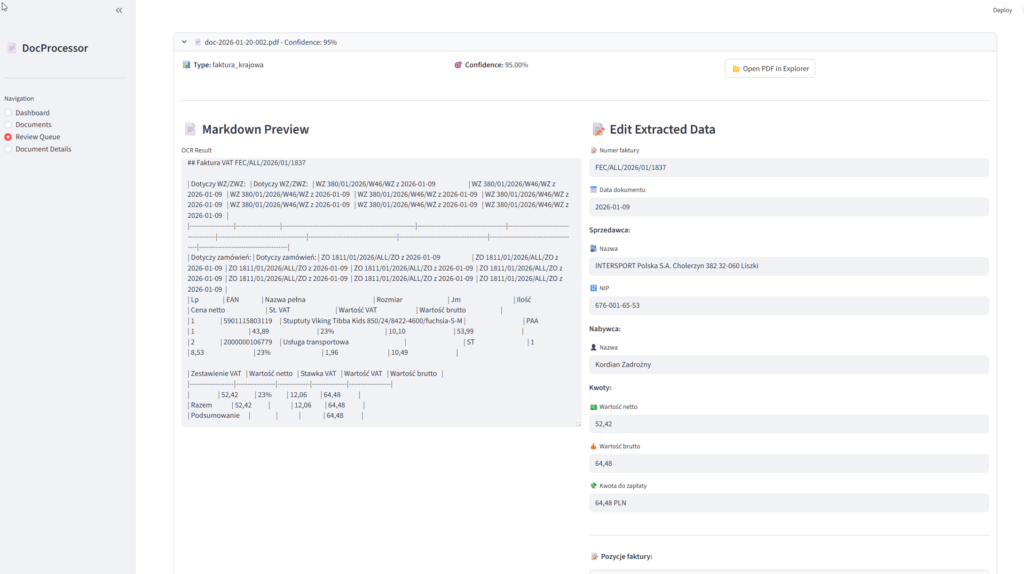Click the Markdown Preview heading icon

tap(190, 129)
